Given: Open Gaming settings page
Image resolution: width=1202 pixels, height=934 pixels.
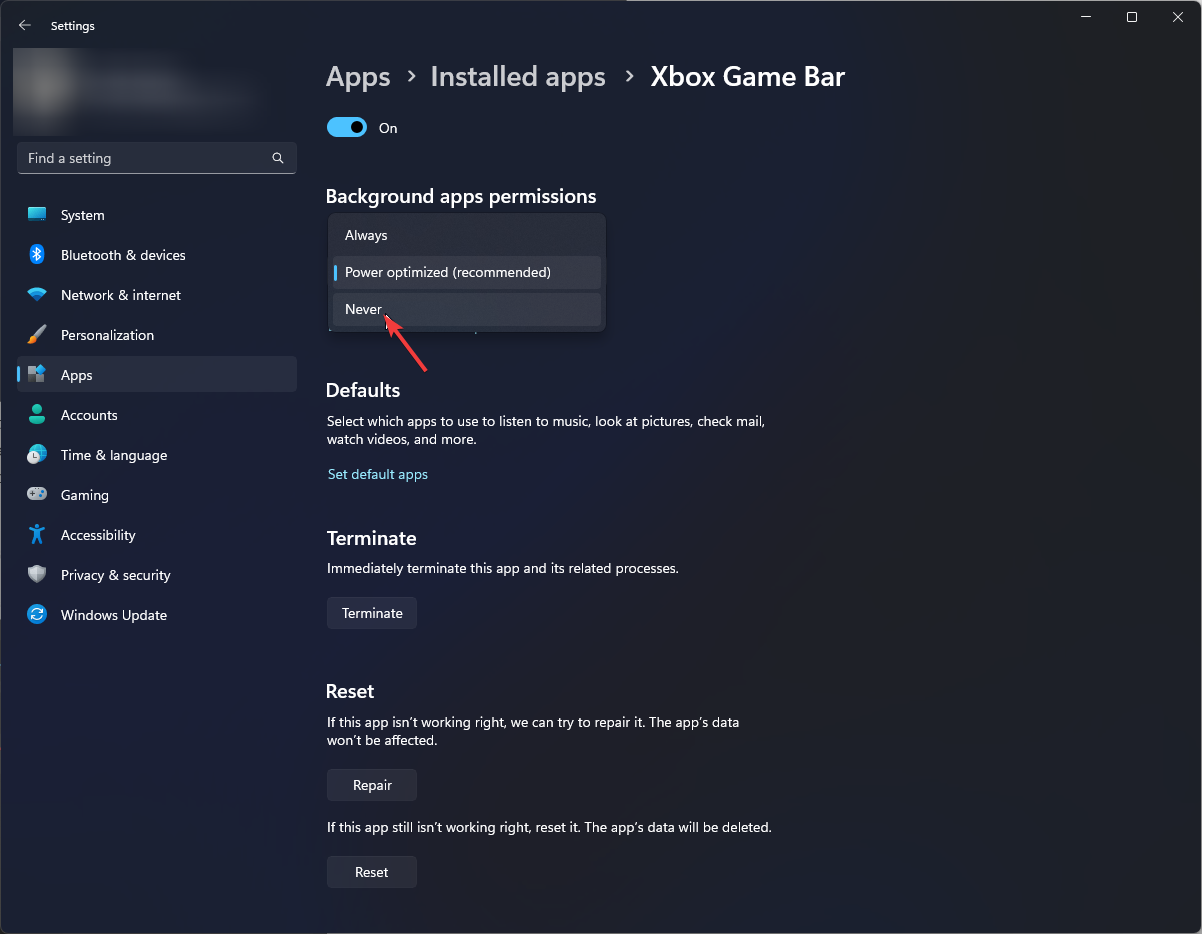Looking at the screenshot, I should click(x=157, y=495).
